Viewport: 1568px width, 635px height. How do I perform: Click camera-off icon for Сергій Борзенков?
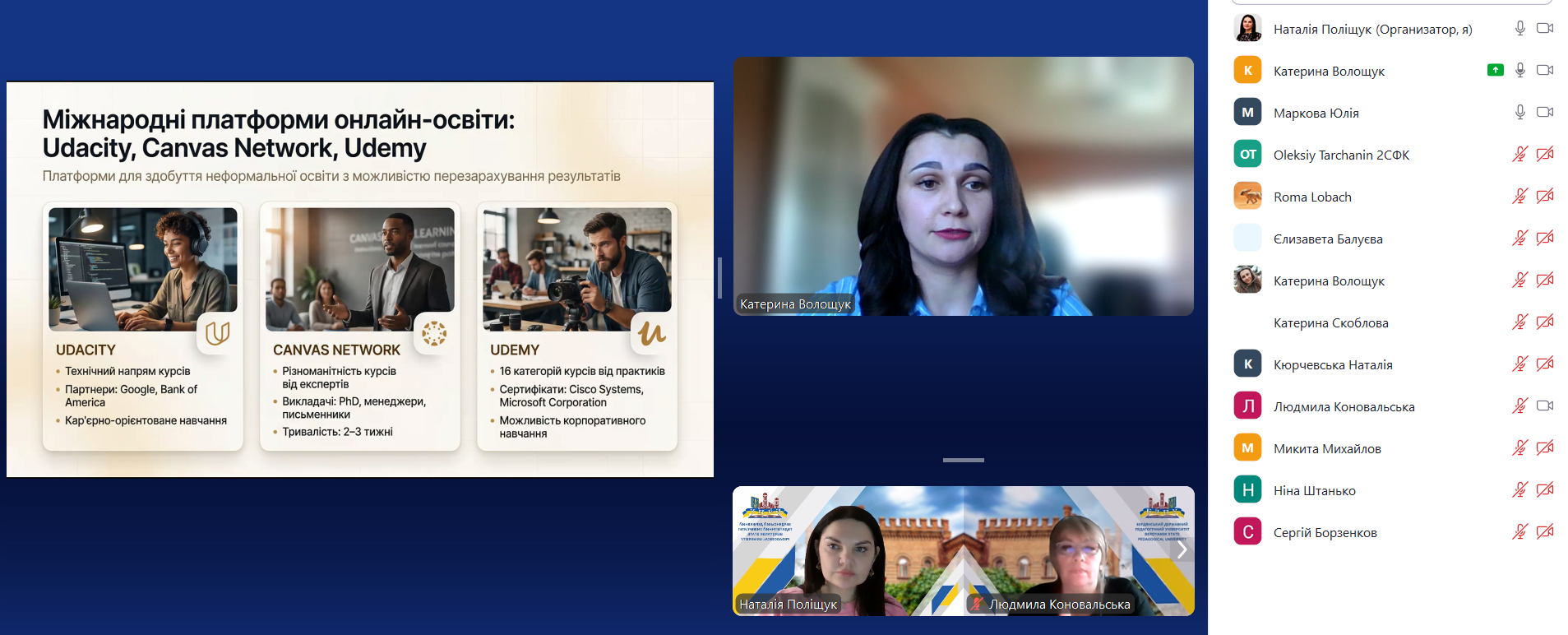tap(1544, 532)
